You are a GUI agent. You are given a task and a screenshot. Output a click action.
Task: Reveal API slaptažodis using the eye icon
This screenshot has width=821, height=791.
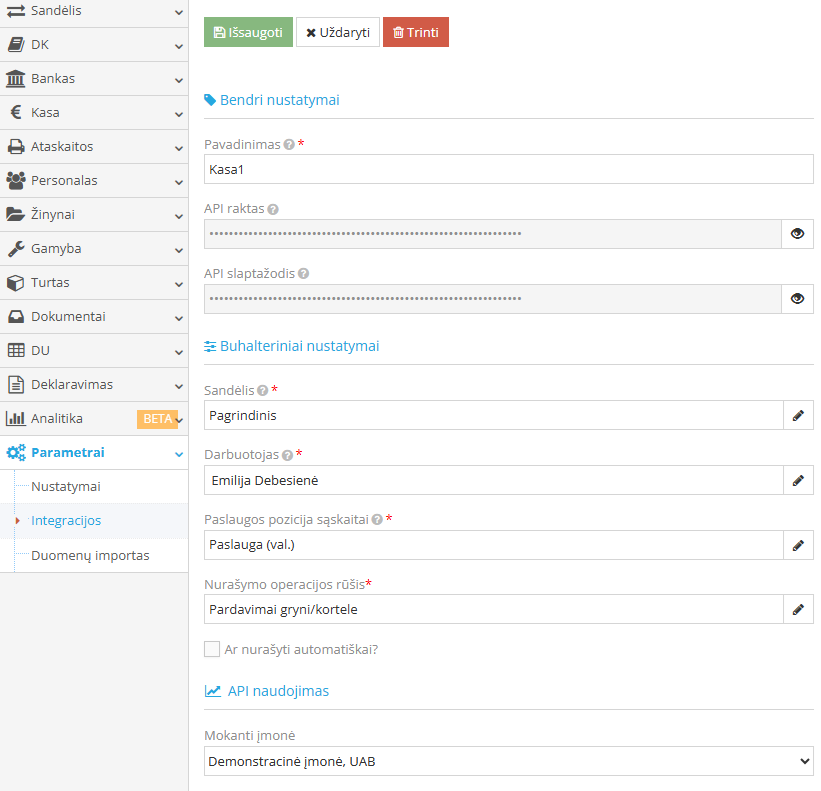point(797,298)
